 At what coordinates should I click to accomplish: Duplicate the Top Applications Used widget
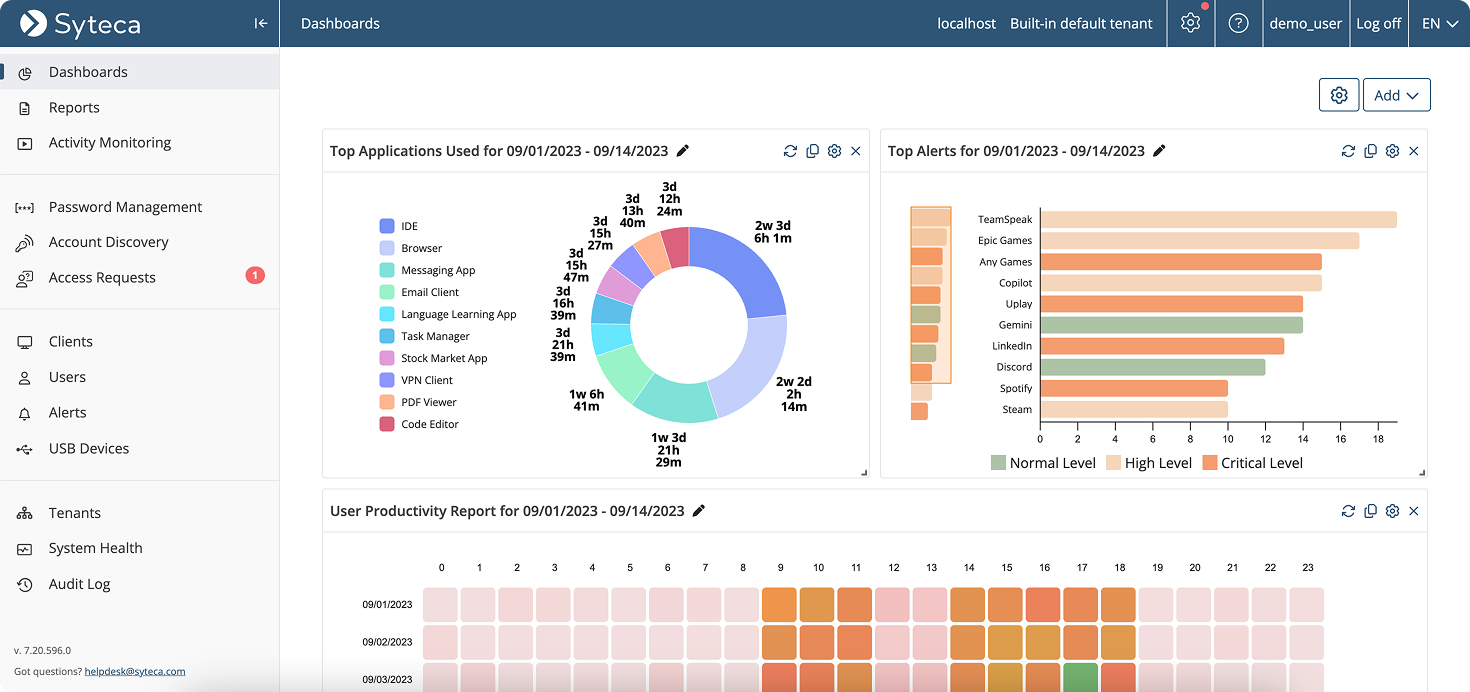coord(812,151)
